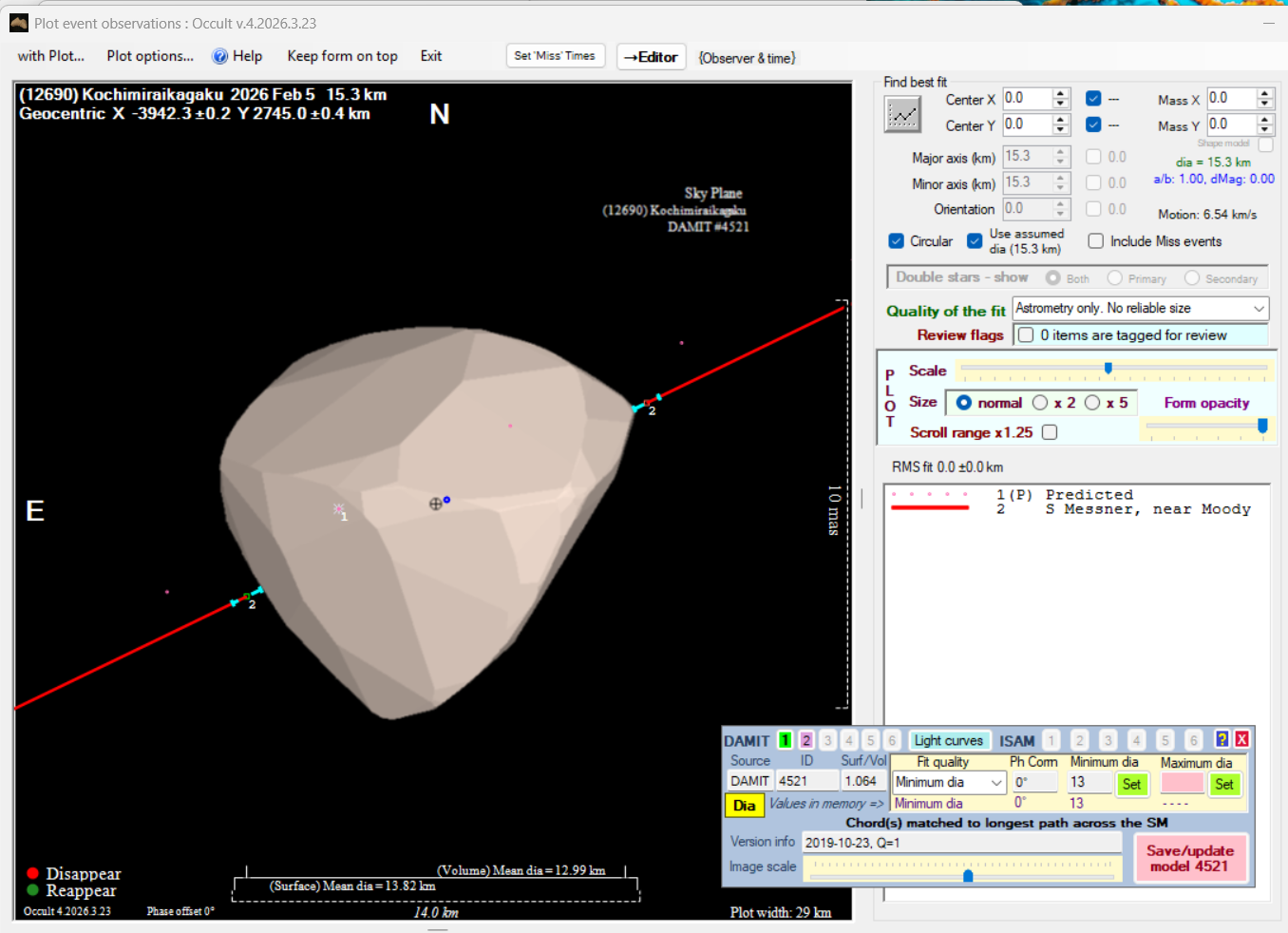Open the blue question mark help icon

pyautogui.click(x=1222, y=739)
